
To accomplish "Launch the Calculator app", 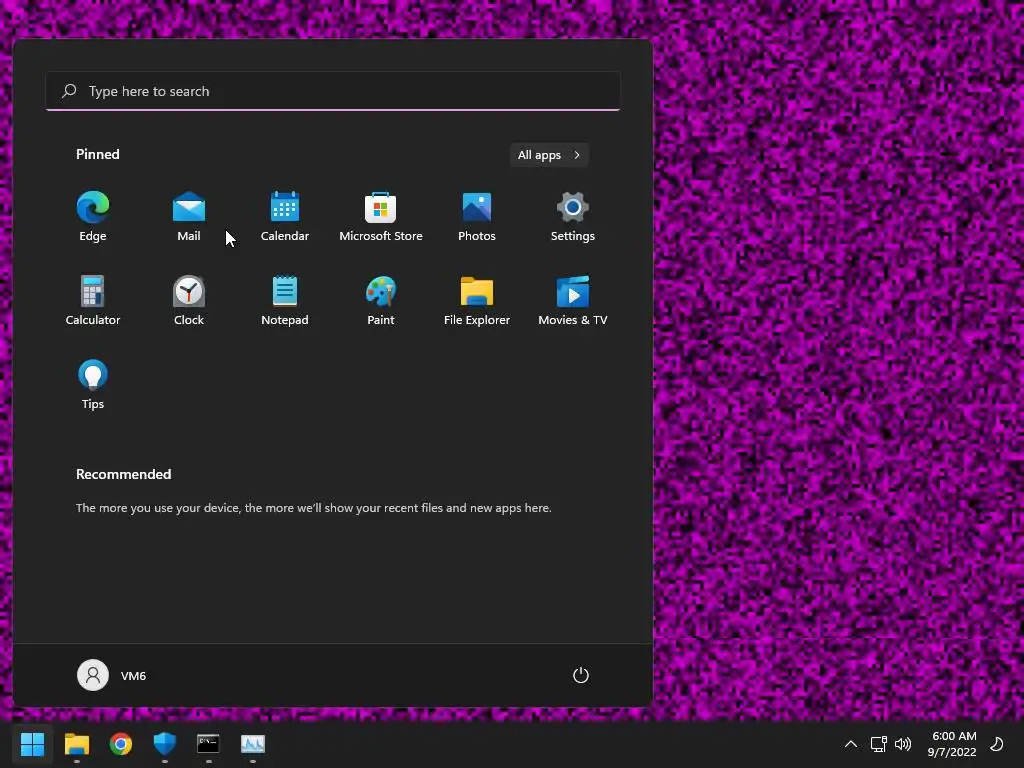I will coord(93,301).
